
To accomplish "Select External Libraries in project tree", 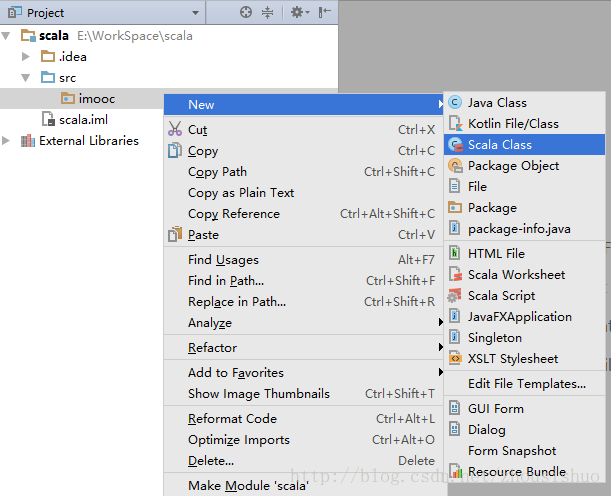I will click(89, 141).
